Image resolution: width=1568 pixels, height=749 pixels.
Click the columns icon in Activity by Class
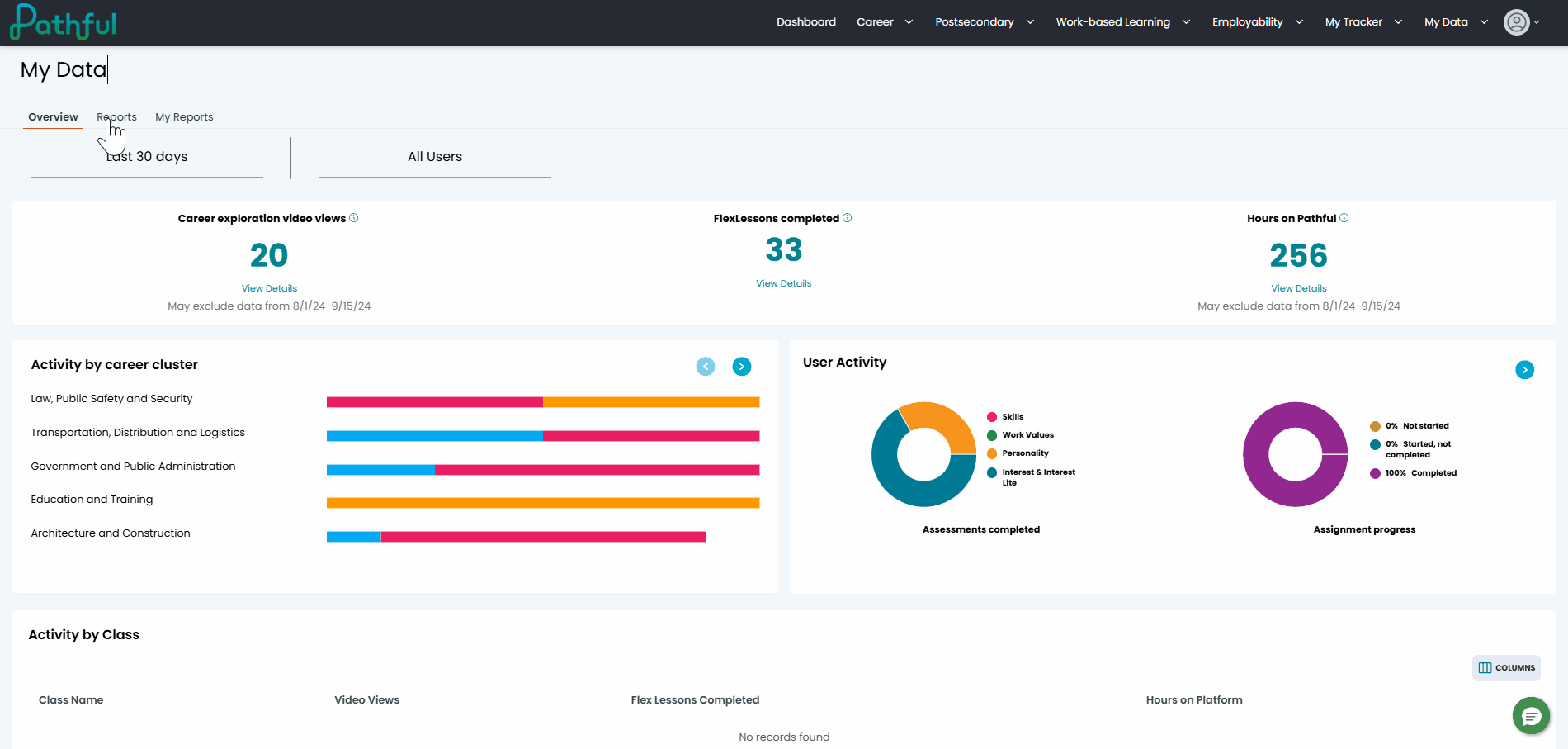tap(1485, 668)
